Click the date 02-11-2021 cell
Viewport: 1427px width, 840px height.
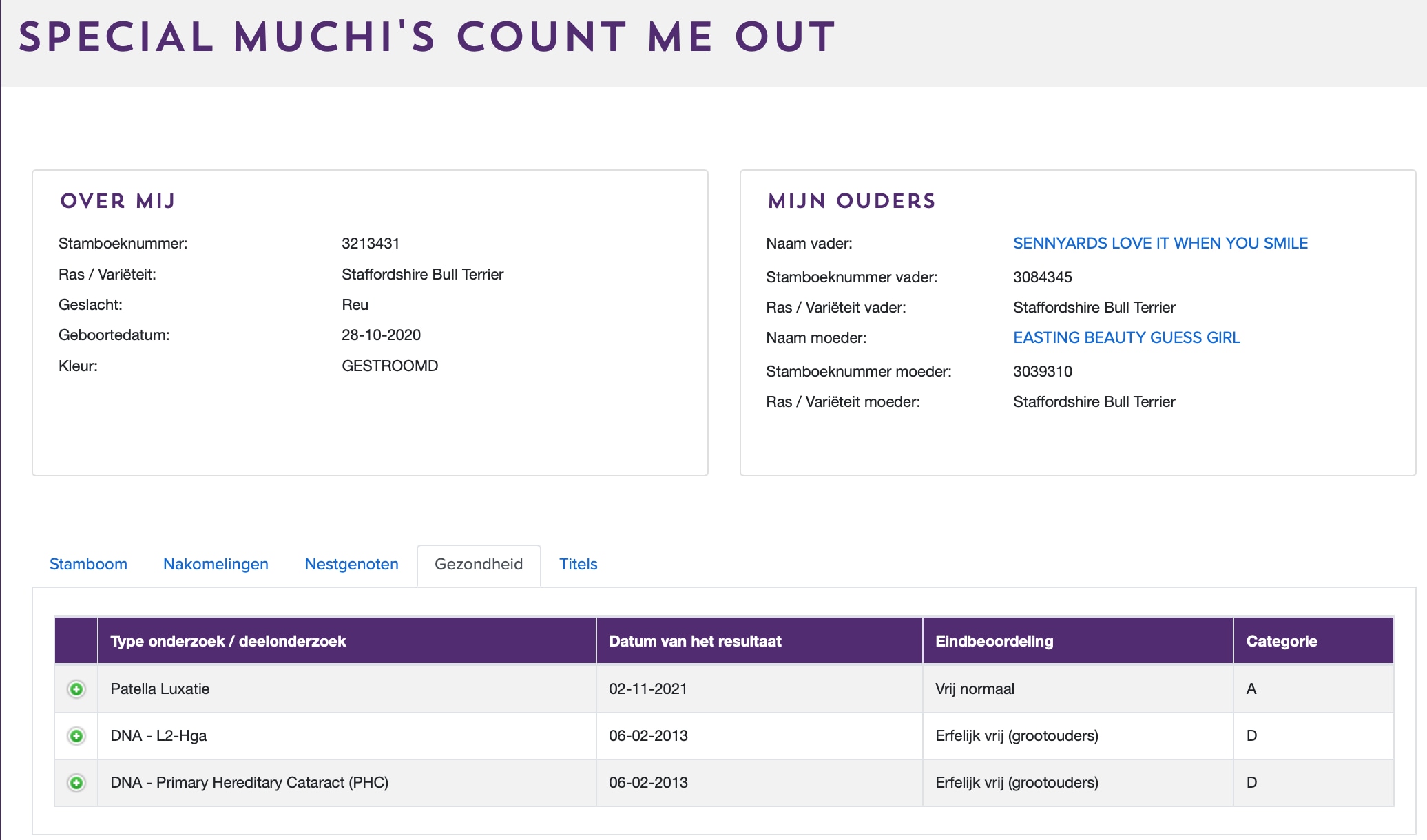tap(647, 689)
